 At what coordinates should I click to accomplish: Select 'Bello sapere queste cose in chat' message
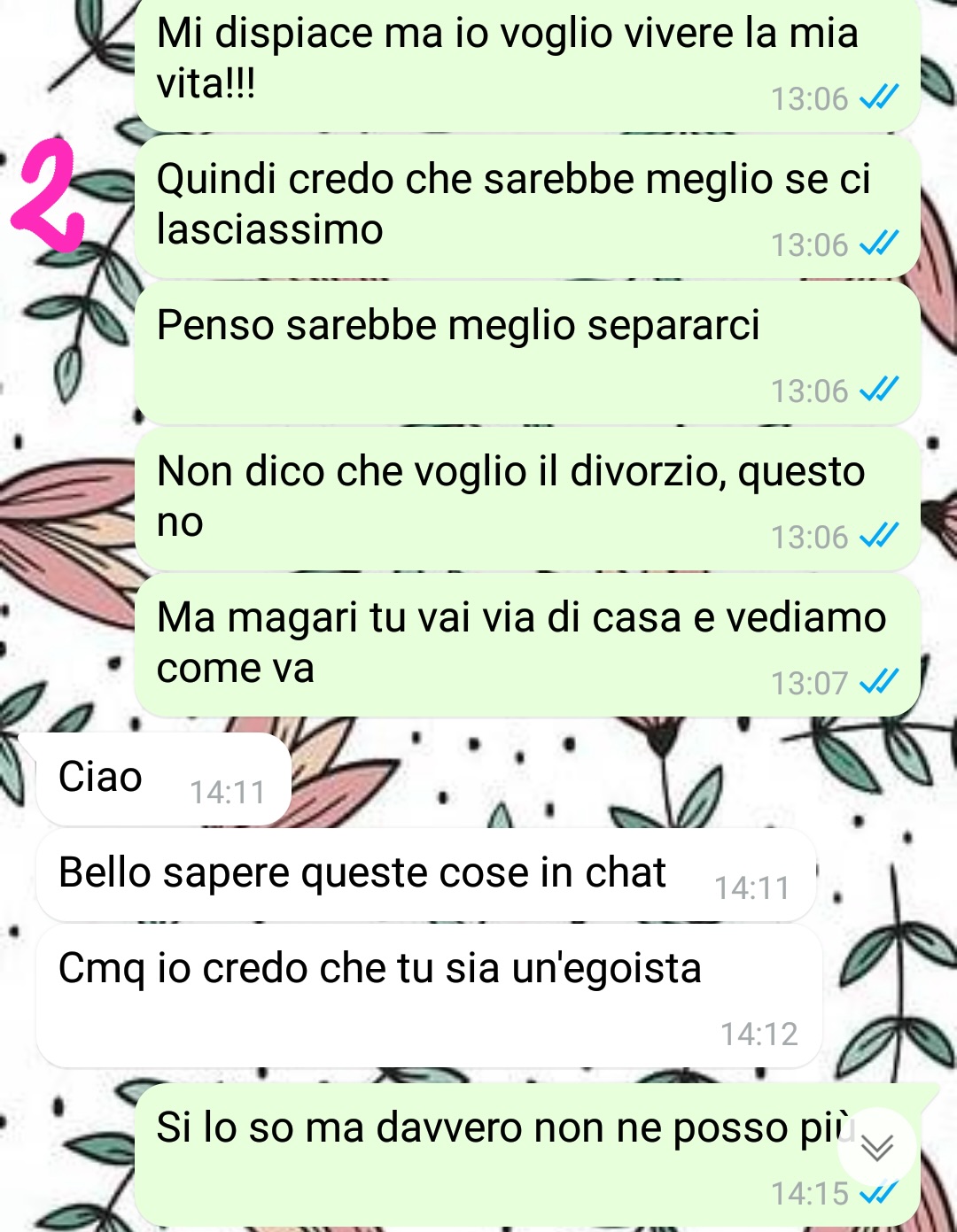tap(425, 875)
